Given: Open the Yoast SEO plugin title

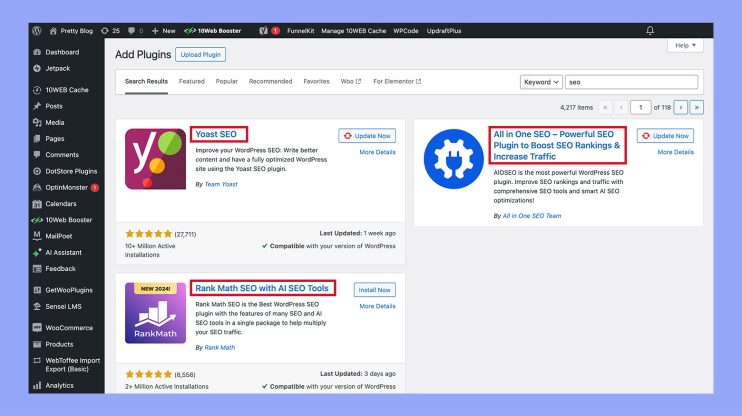Looking at the screenshot, I should [216, 134].
